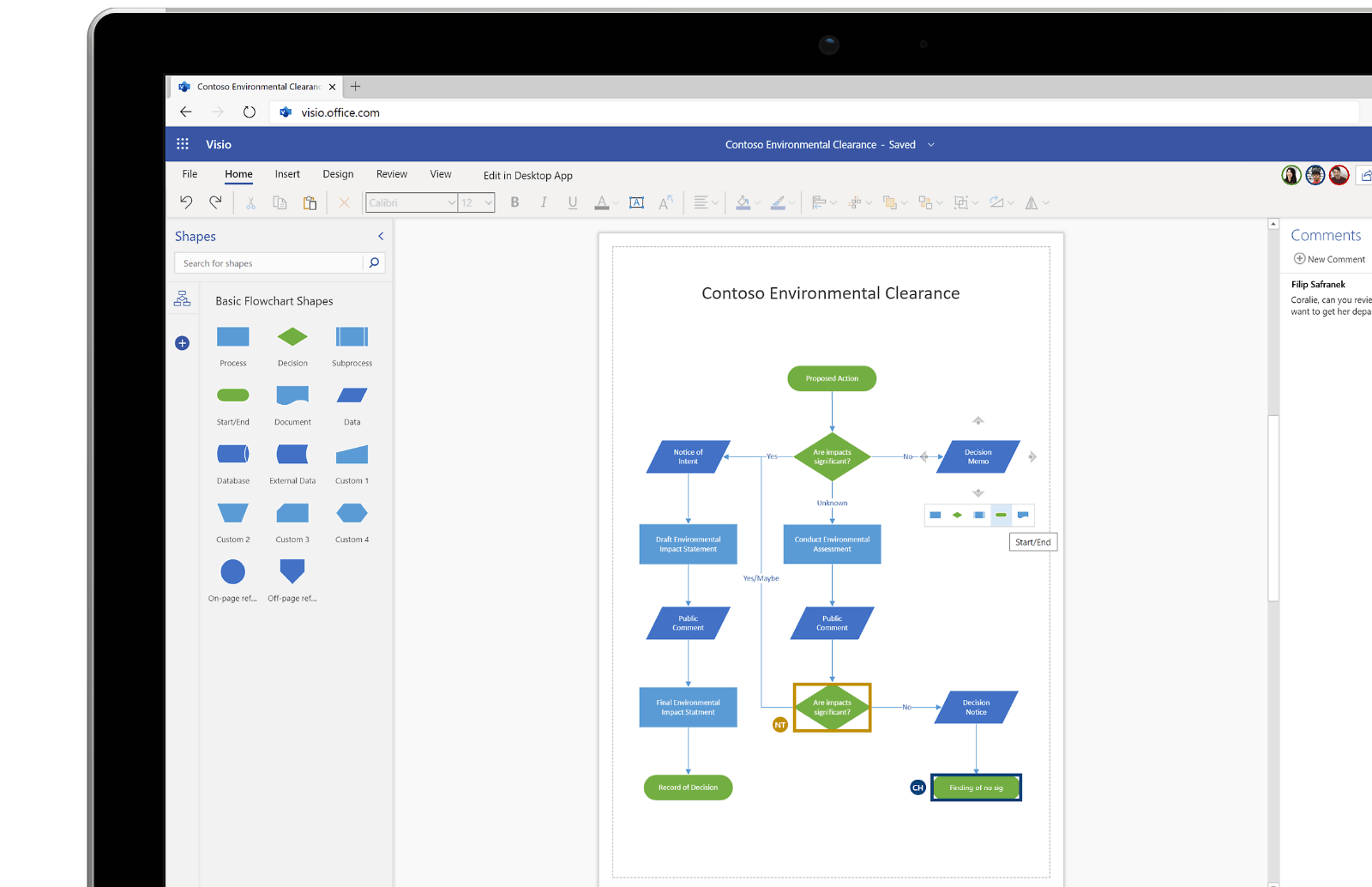Select the Start/End flowchart shape

tap(232, 396)
